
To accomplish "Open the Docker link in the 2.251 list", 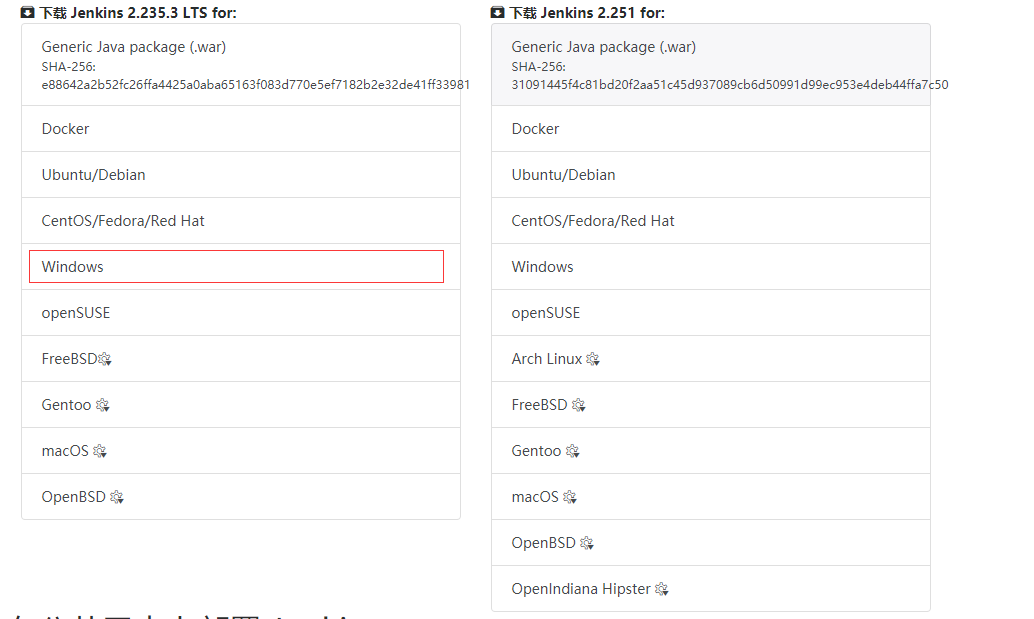I will [x=711, y=129].
